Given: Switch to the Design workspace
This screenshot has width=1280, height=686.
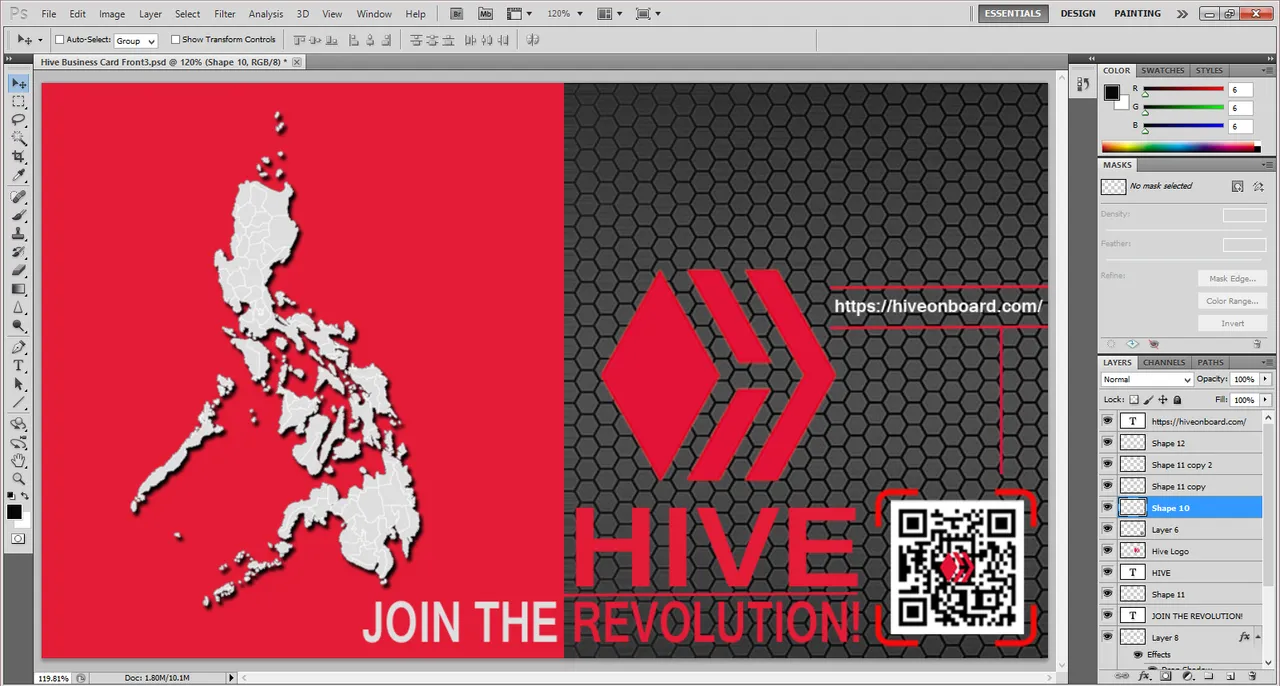Looking at the screenshot, I should [x=1078, y=14].
